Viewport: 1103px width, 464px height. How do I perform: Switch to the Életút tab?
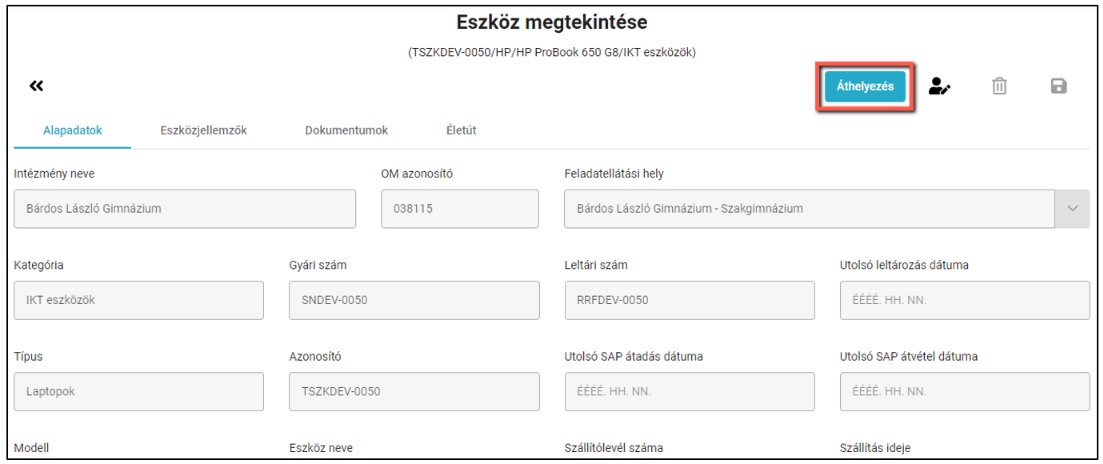point(461,131)
